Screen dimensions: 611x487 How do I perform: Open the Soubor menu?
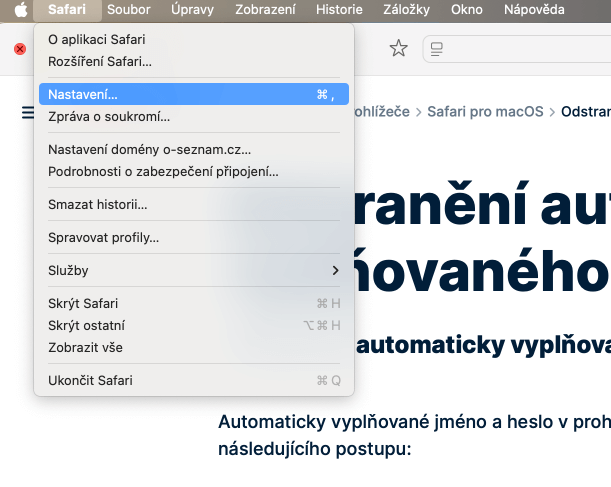131,10
